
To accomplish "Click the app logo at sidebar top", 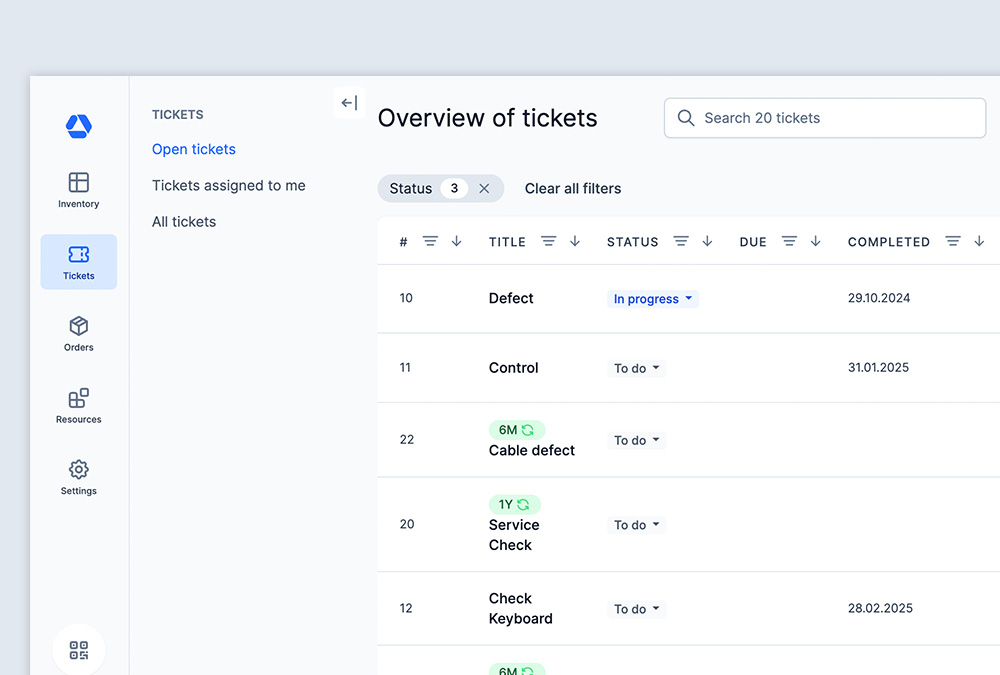I will coord(78,126).
